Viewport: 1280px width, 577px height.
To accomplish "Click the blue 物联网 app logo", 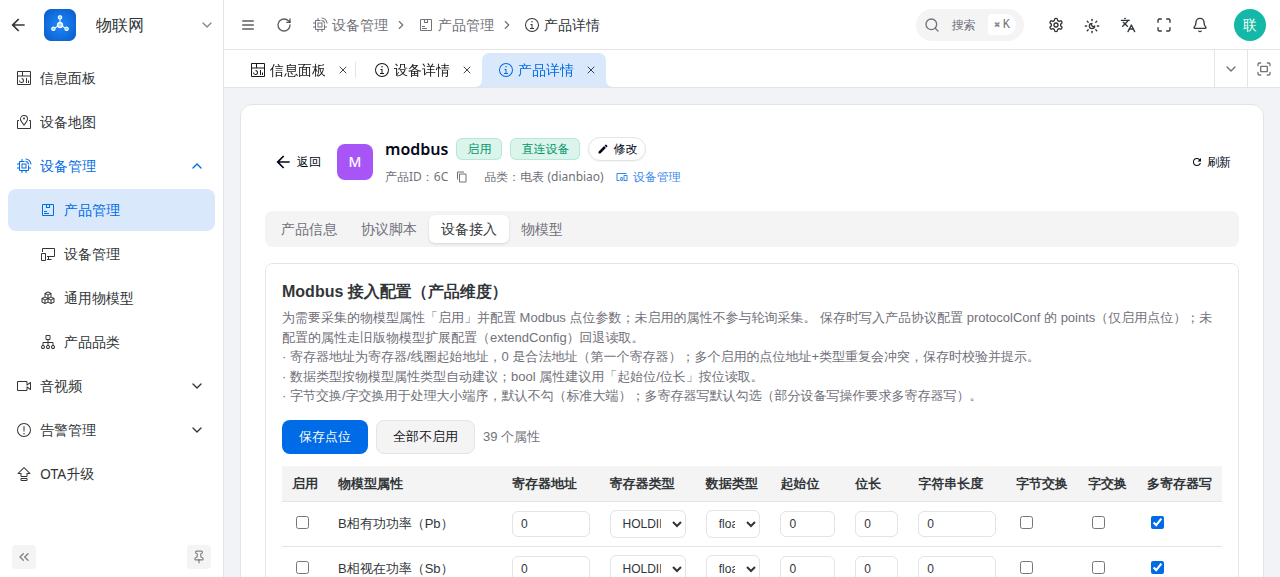I will click(x=60, y=25).
